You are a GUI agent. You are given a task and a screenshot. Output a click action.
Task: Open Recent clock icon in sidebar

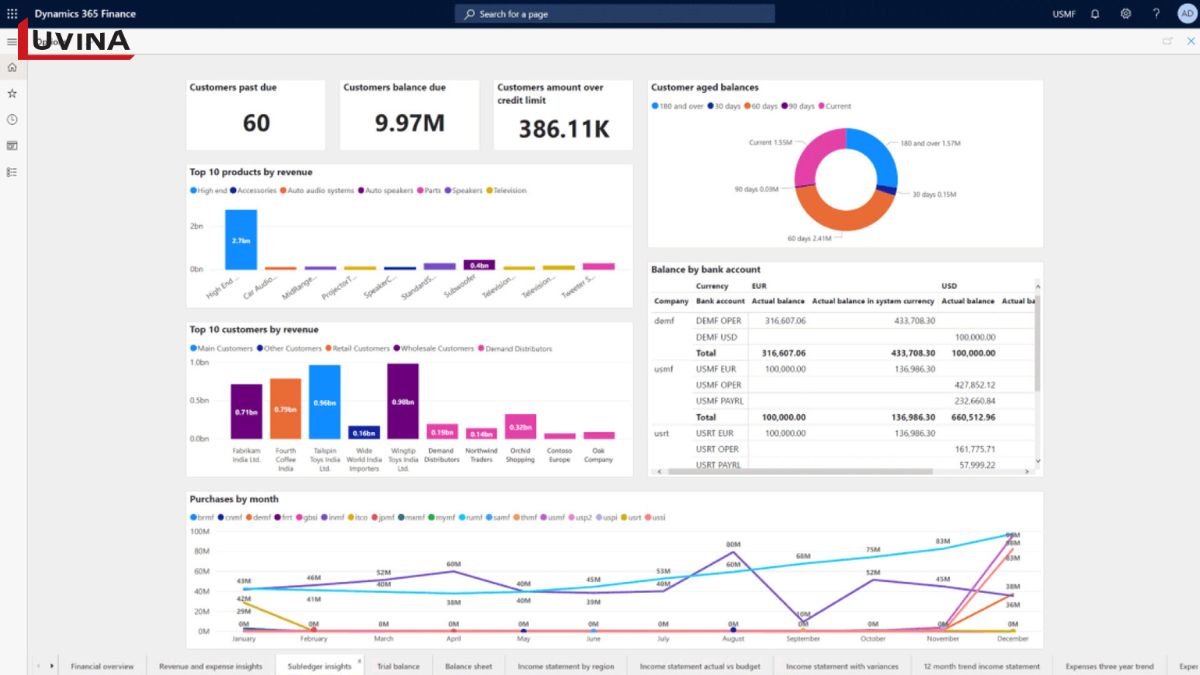coord(12,119)
